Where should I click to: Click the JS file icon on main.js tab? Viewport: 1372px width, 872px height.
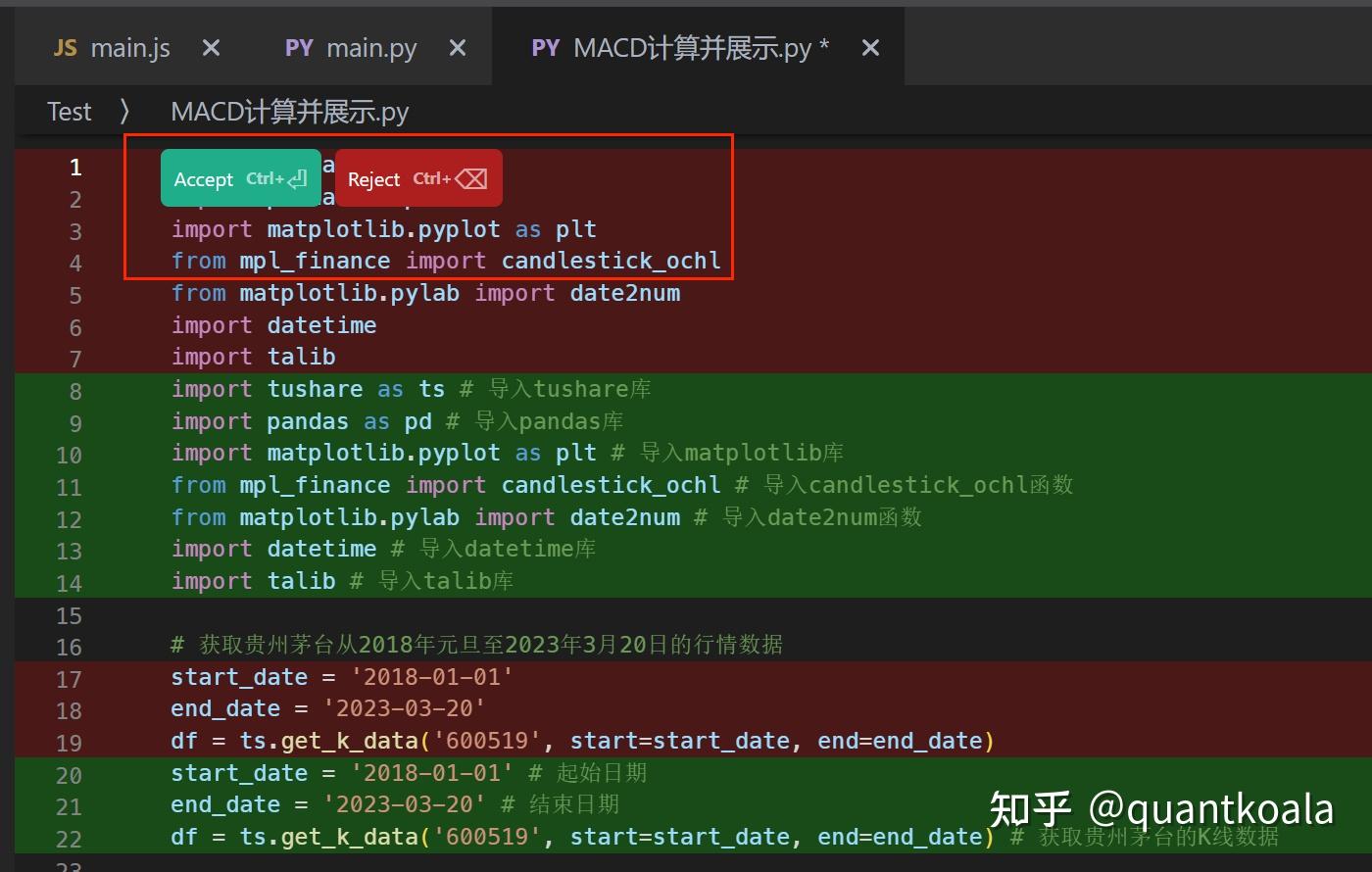(66, 48)
